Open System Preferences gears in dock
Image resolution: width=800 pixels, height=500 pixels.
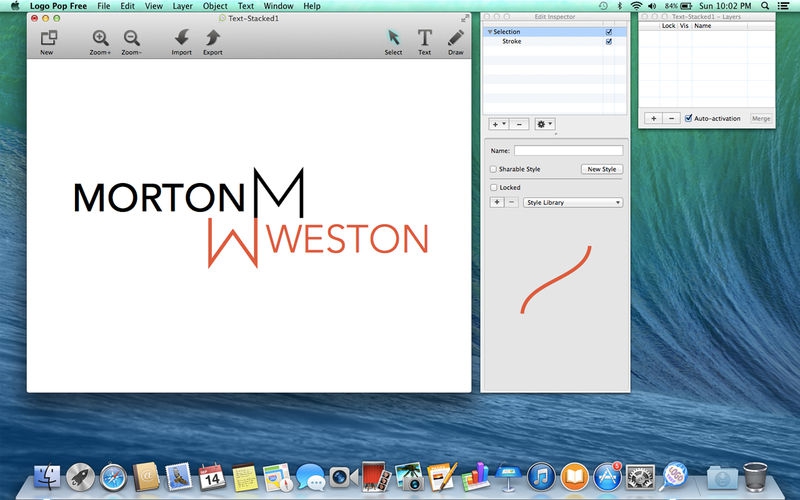click(640, 477)
